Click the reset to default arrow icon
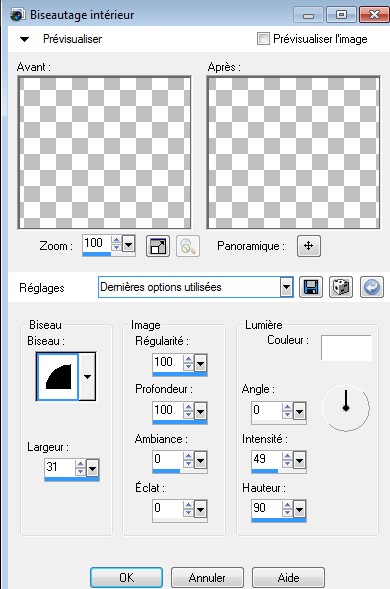The image size is (390, 589). [372, 287]
